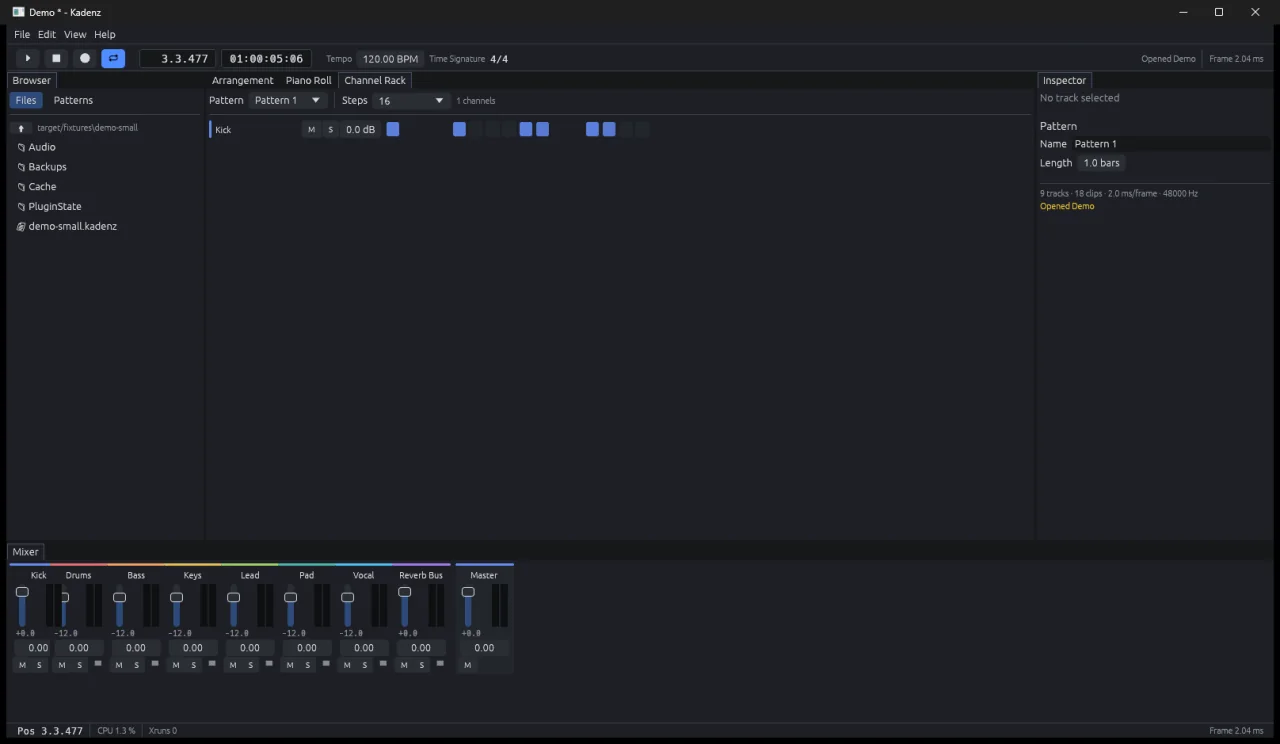Click the pattern Length 1.0 bars field
Viewport: 1280px width, 744px height.
point(1102,163)
